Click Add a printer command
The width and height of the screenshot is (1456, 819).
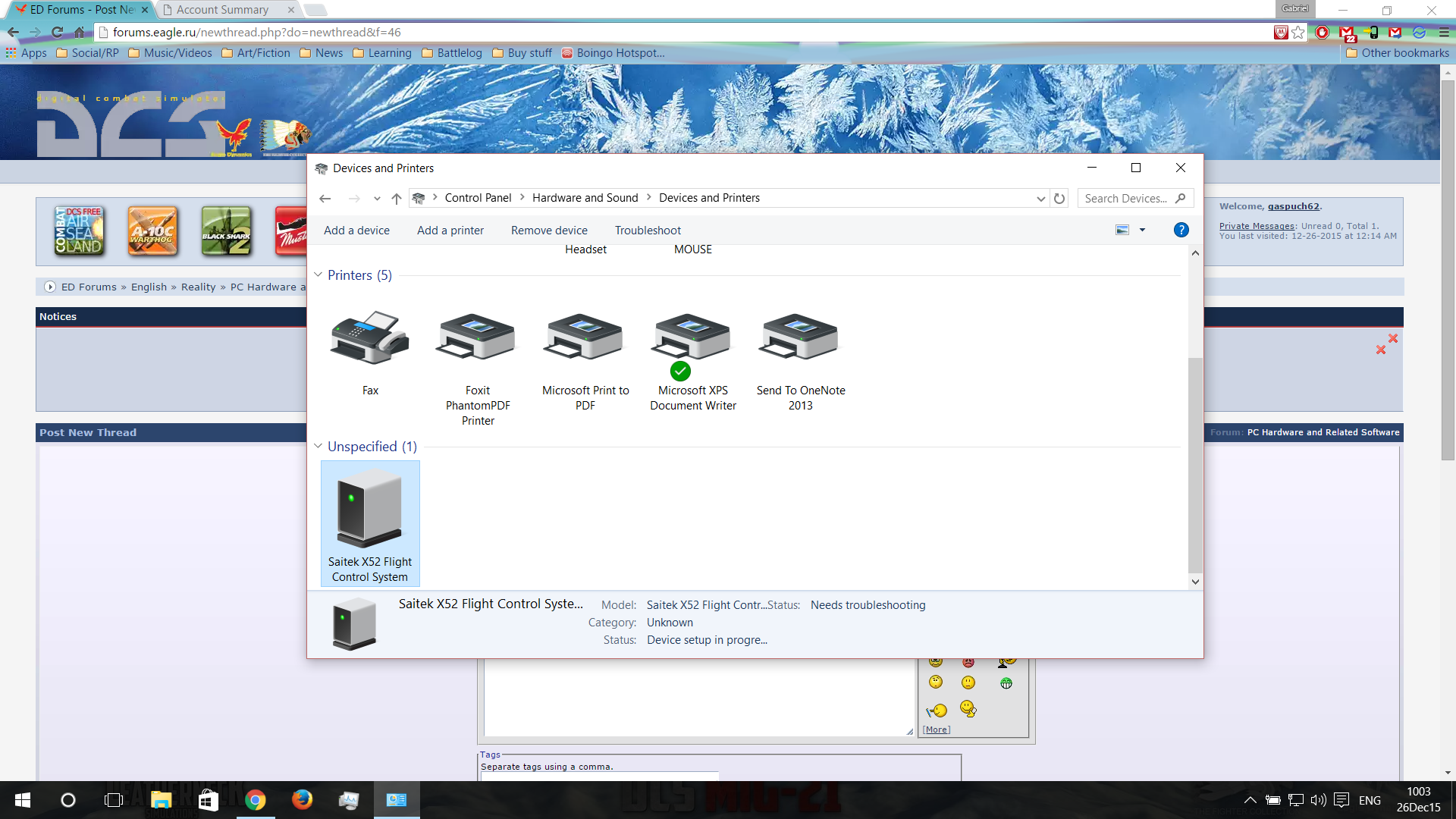click(450, 231)
